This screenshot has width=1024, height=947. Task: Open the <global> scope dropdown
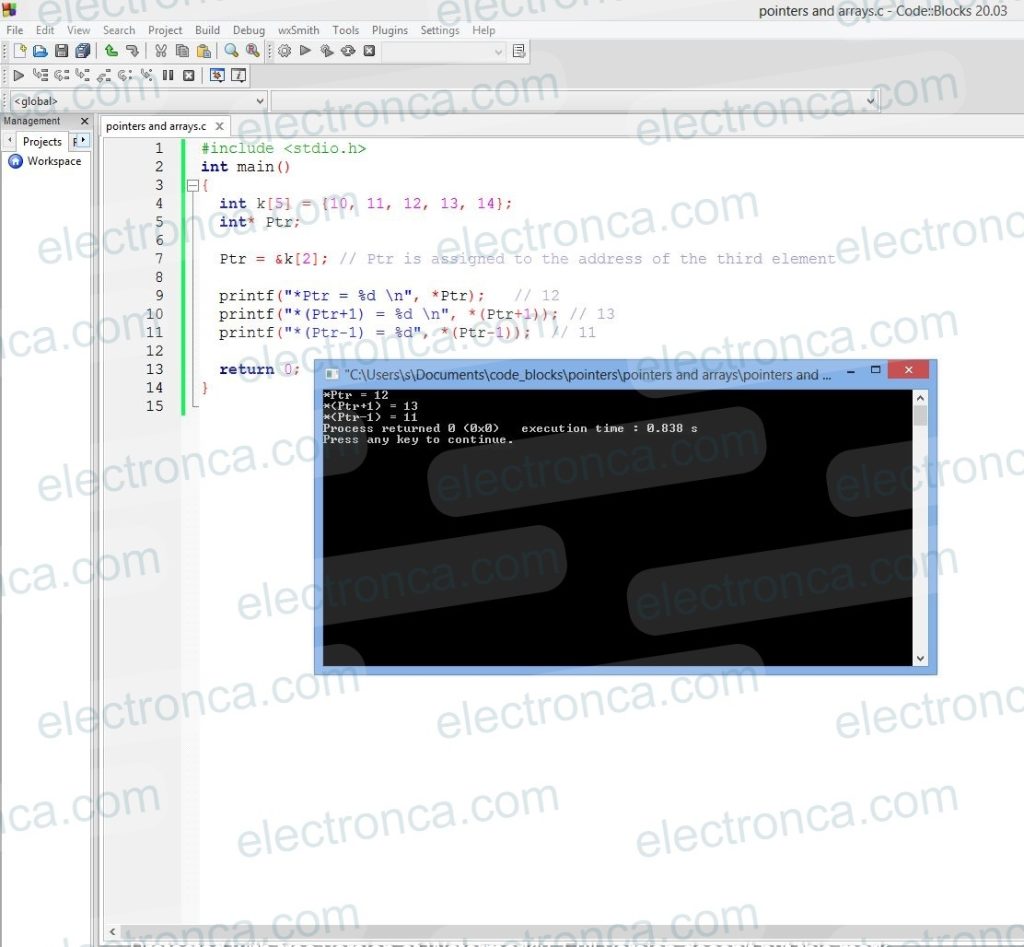pyautogui.click(x=260, y=101)
